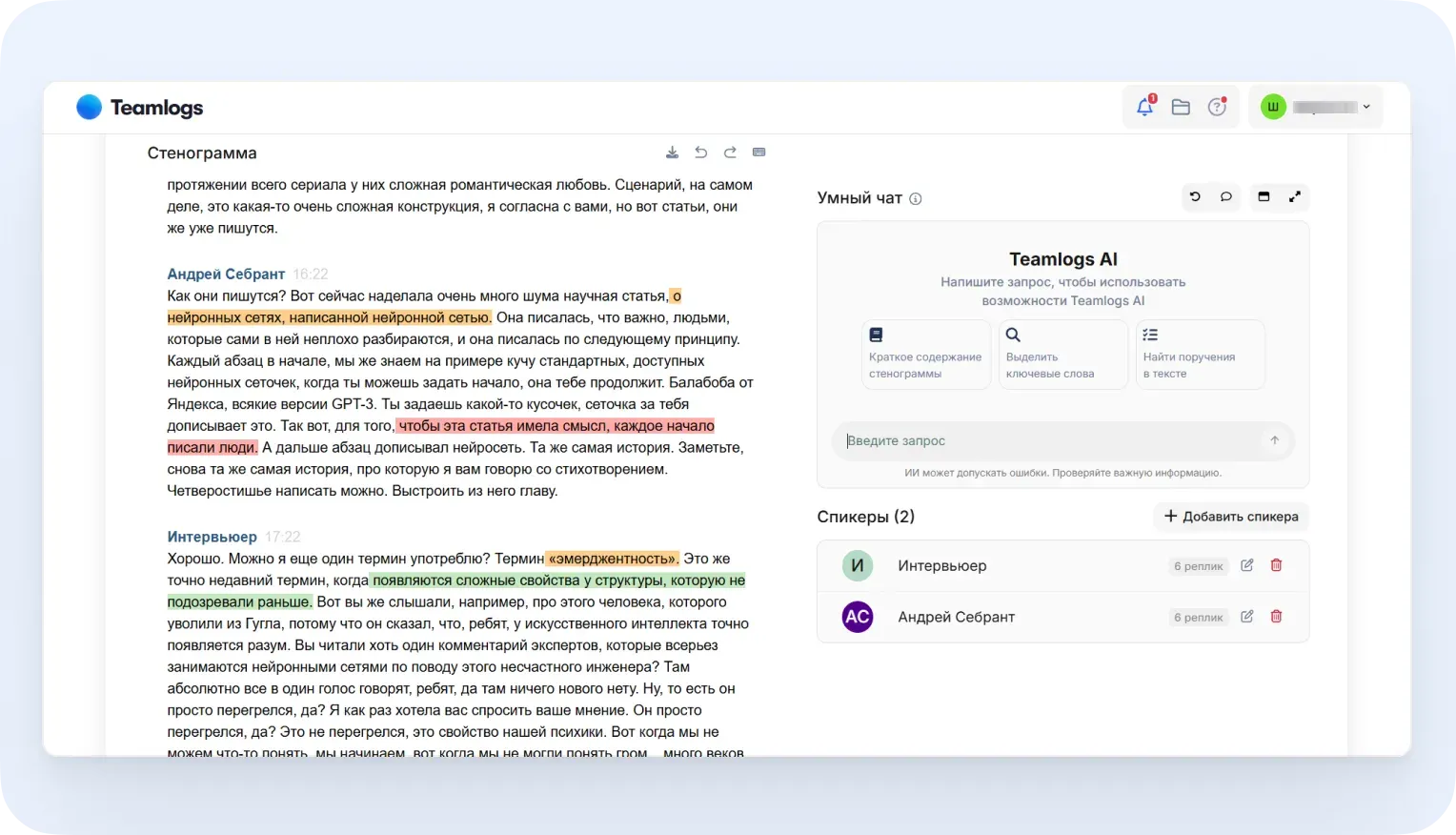Click the green user avatar
The width and height of the screenshot is (1456, 835).
1273,107
